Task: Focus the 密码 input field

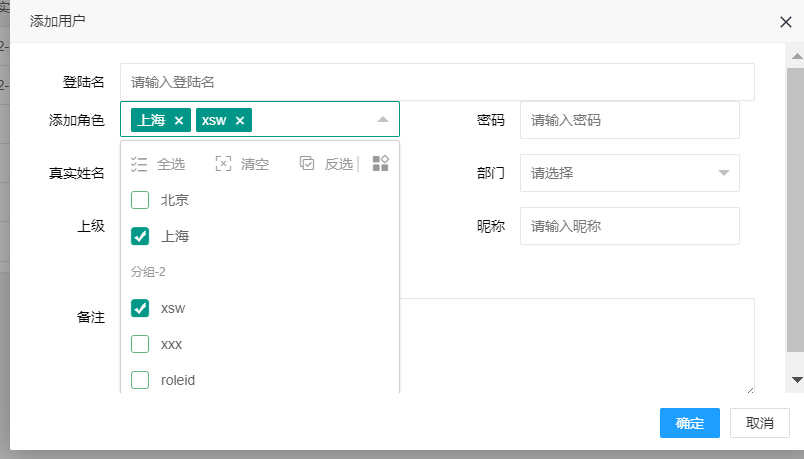Action: [x=630, y=120]
